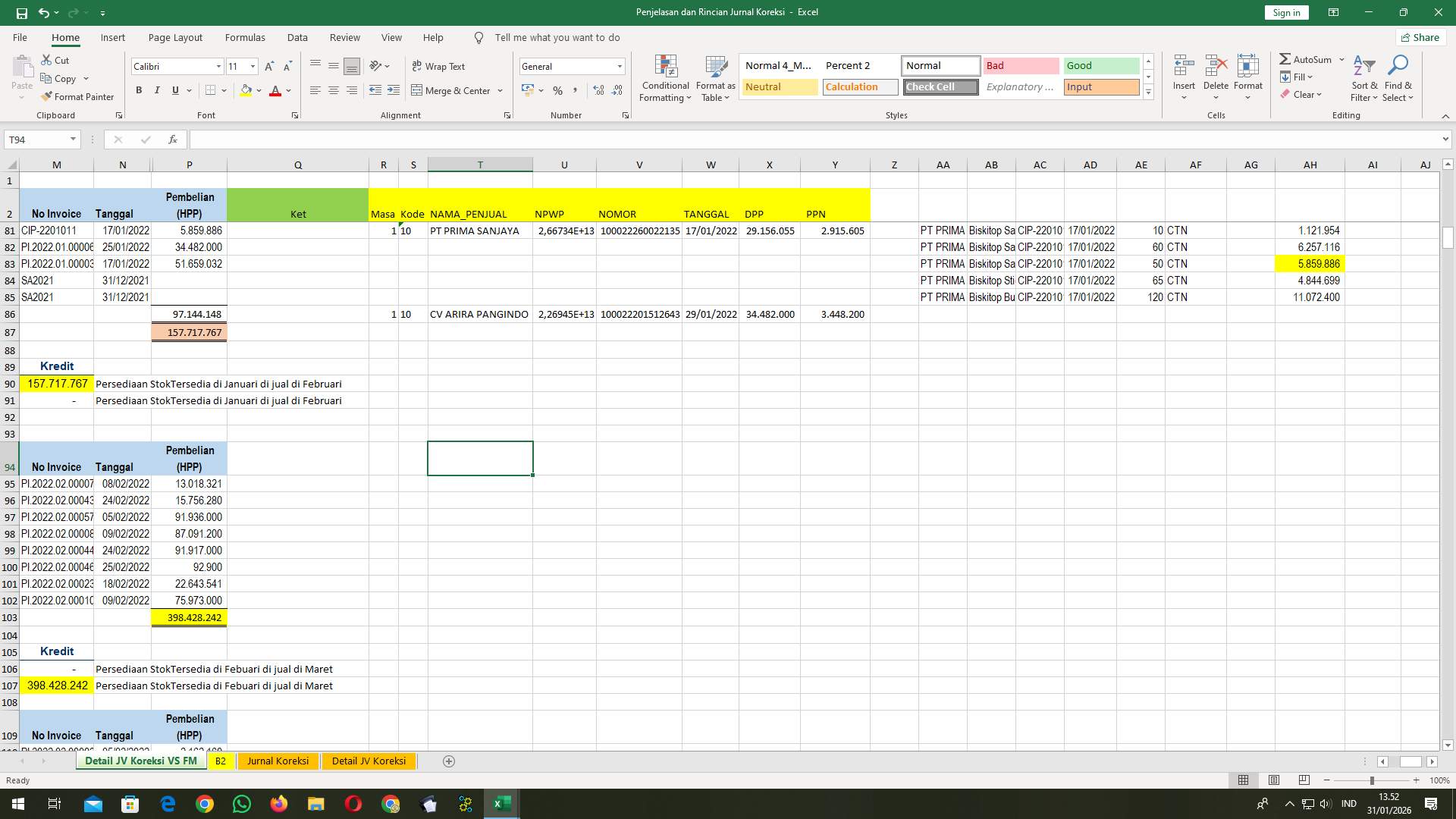Apply the Good cell style
The width and height of the screenshot is (1456, 819).
click(1100, 66)
